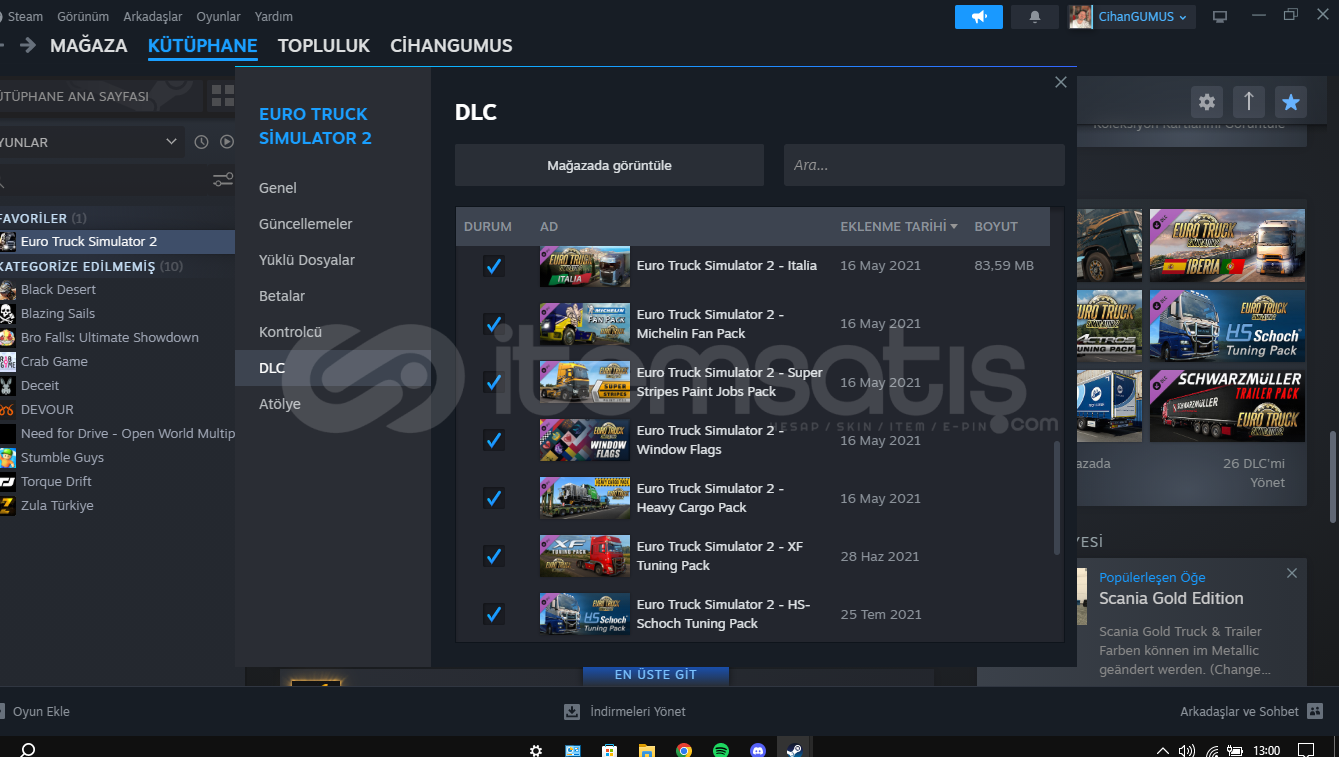Select Atölye in properties sidebar
Viewport: 1339px width, 757px height.
tap(333, 404)
